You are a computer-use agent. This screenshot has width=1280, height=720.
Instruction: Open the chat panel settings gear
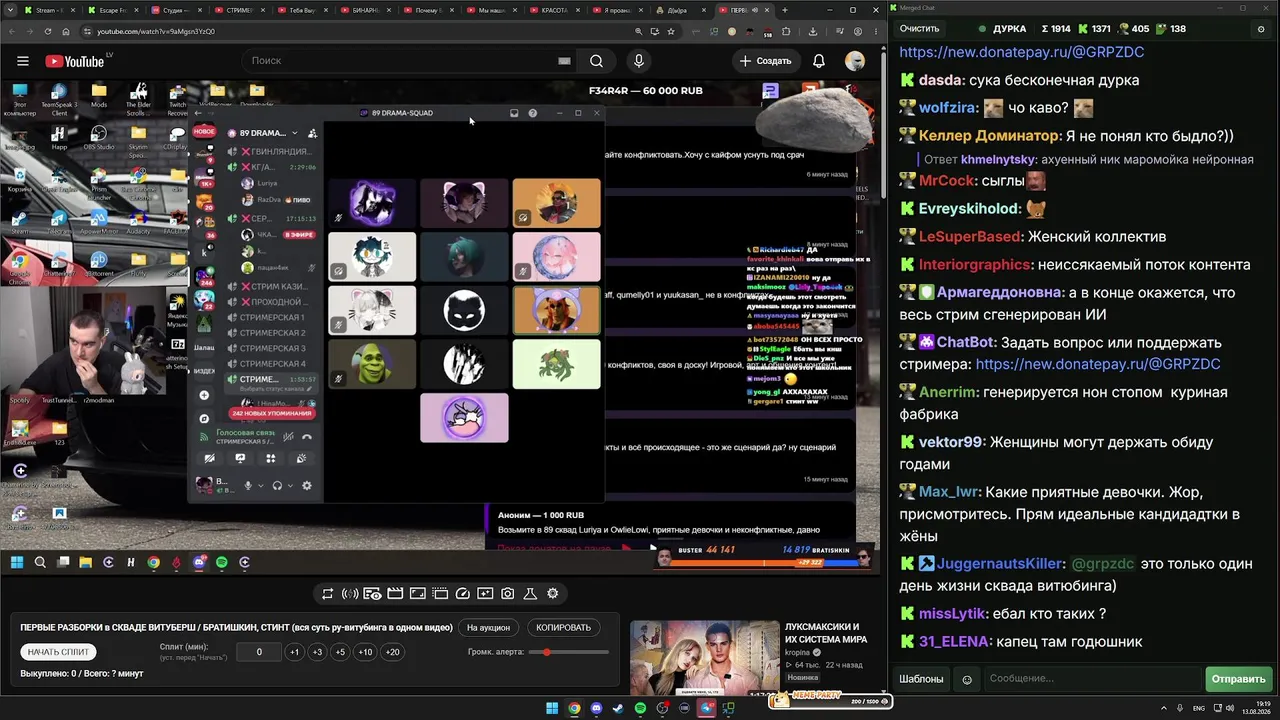coord(1261,29)
